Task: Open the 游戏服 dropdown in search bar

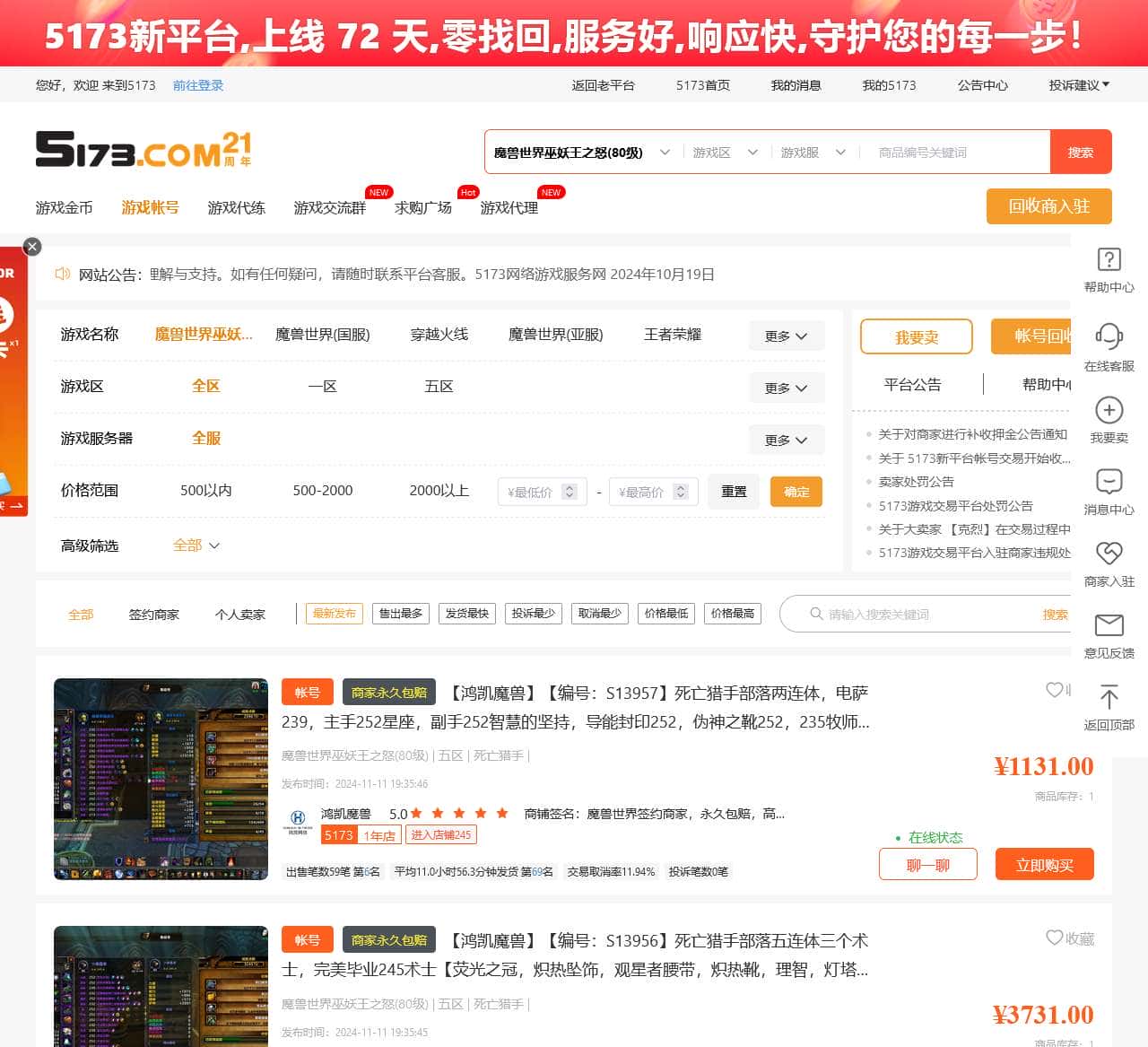Action: (813, 153)
